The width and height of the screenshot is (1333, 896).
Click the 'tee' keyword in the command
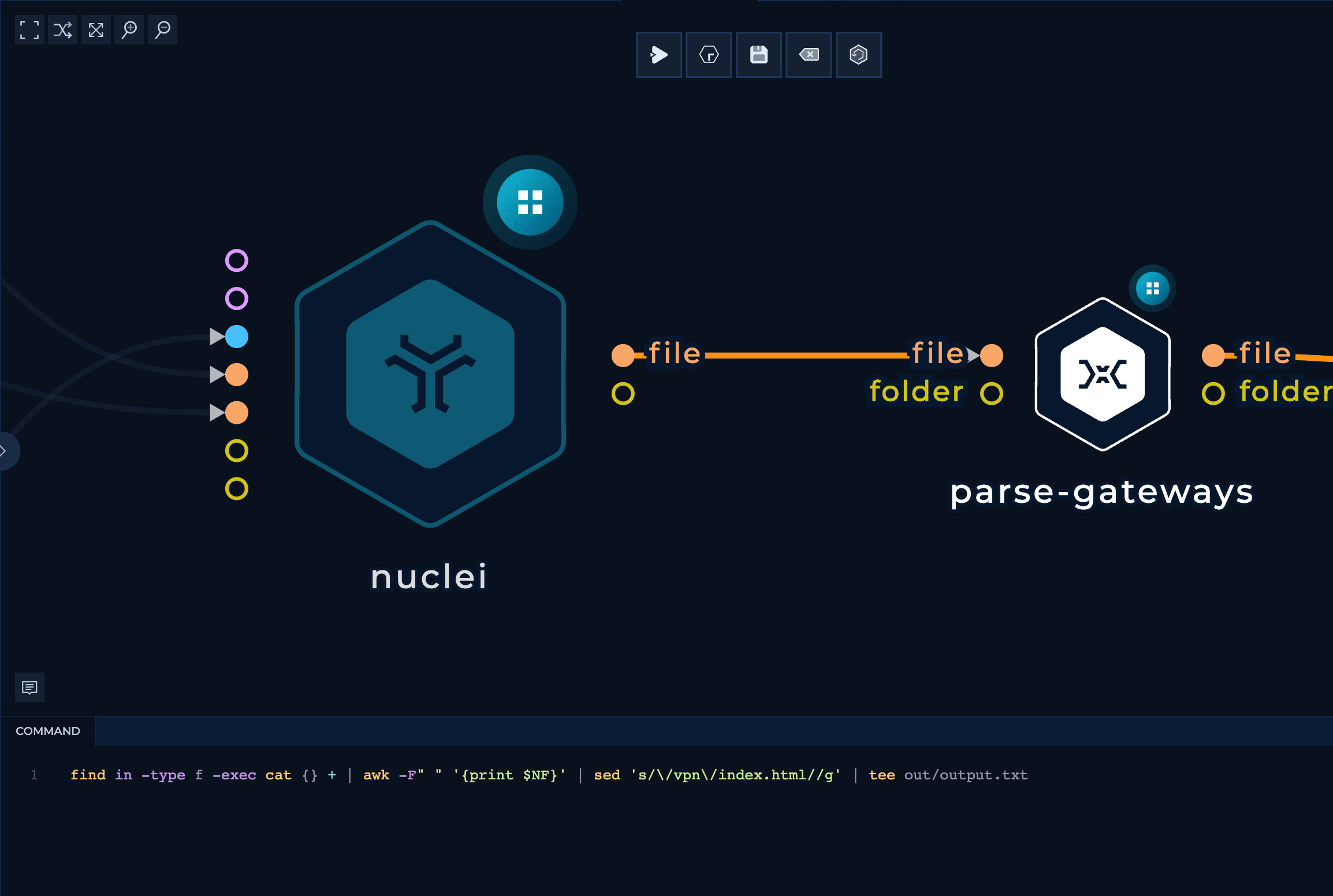tap(882, 775)
